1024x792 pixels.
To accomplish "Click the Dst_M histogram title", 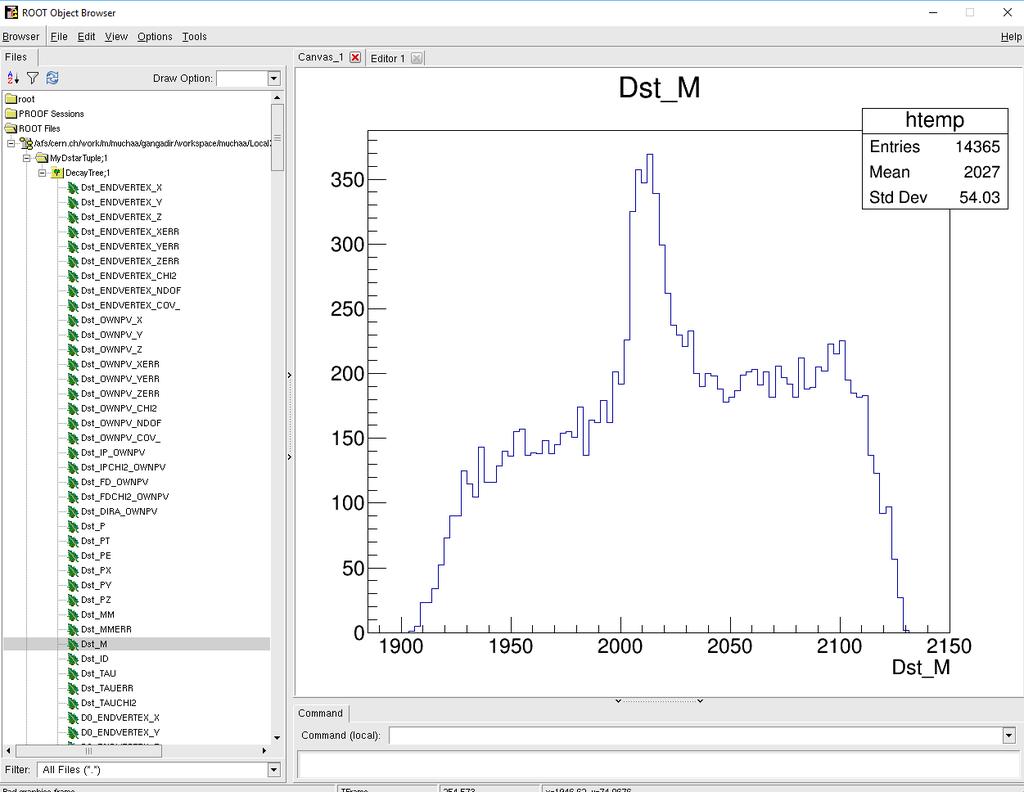I will pyautogui.click(x=659, y=88).
